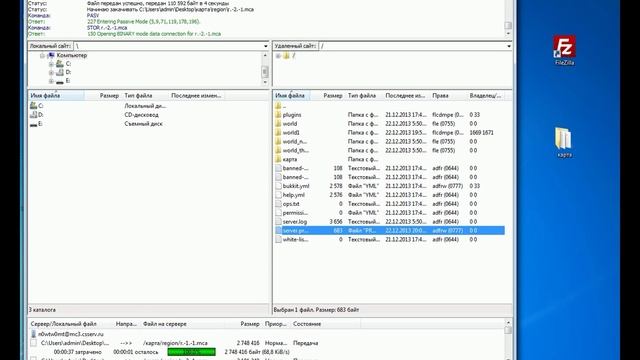Click the "3 656" size cell of server.log
Image resolution: width=640 pixels, height=360 pixels.
click(x=336, y=222)
